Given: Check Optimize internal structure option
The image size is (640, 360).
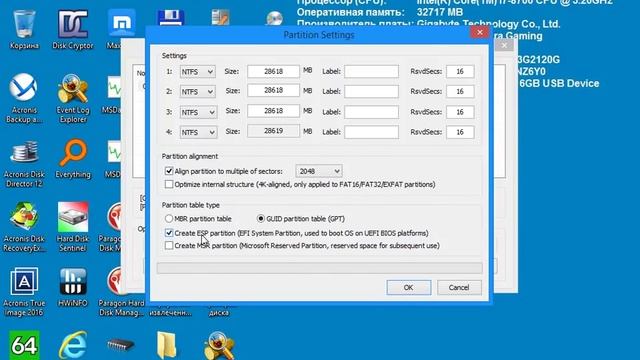Looking at the screenshot, I should pos(169,184).
